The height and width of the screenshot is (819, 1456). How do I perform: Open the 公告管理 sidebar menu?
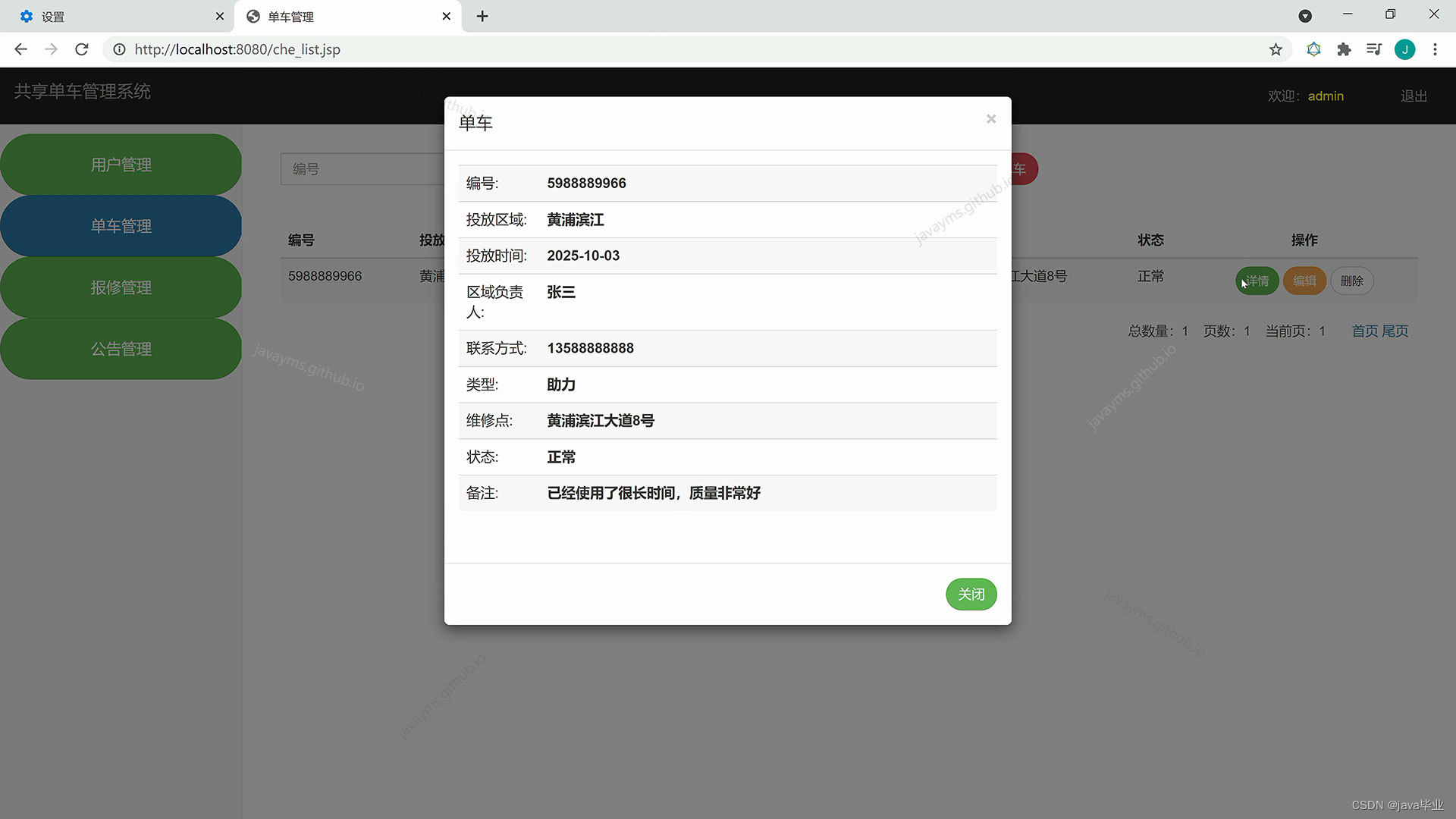121,349
